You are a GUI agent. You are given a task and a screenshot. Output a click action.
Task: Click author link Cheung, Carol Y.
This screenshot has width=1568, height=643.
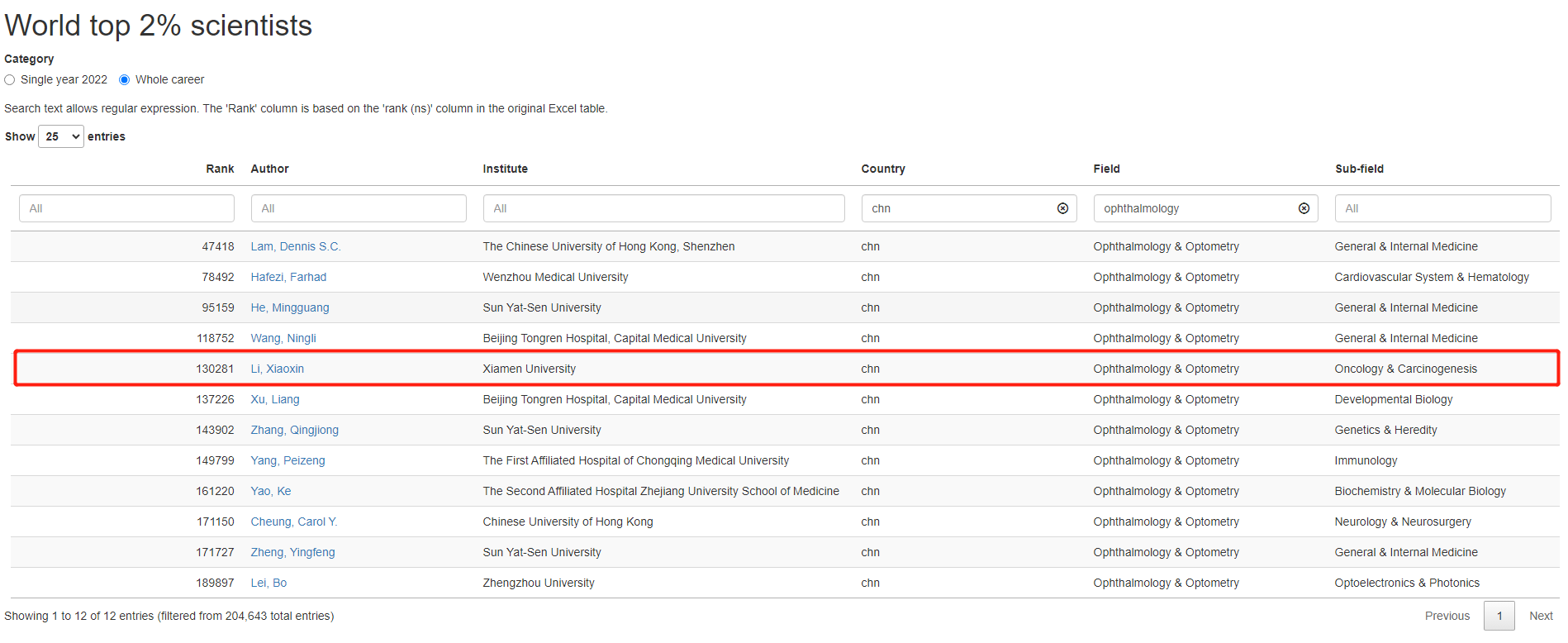click(x=293, y=522)
